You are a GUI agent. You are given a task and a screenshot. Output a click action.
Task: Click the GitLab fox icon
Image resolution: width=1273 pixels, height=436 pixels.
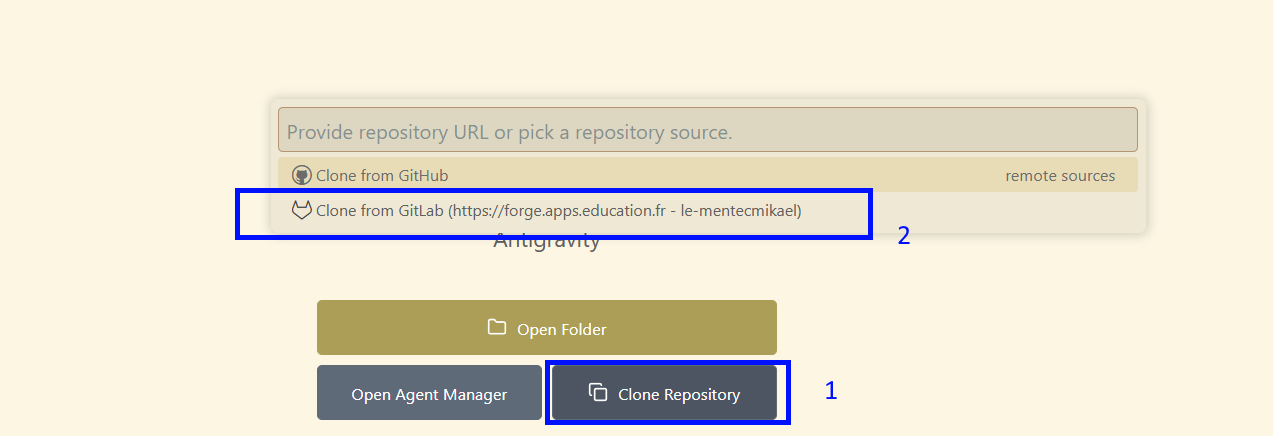pos(302,211)
